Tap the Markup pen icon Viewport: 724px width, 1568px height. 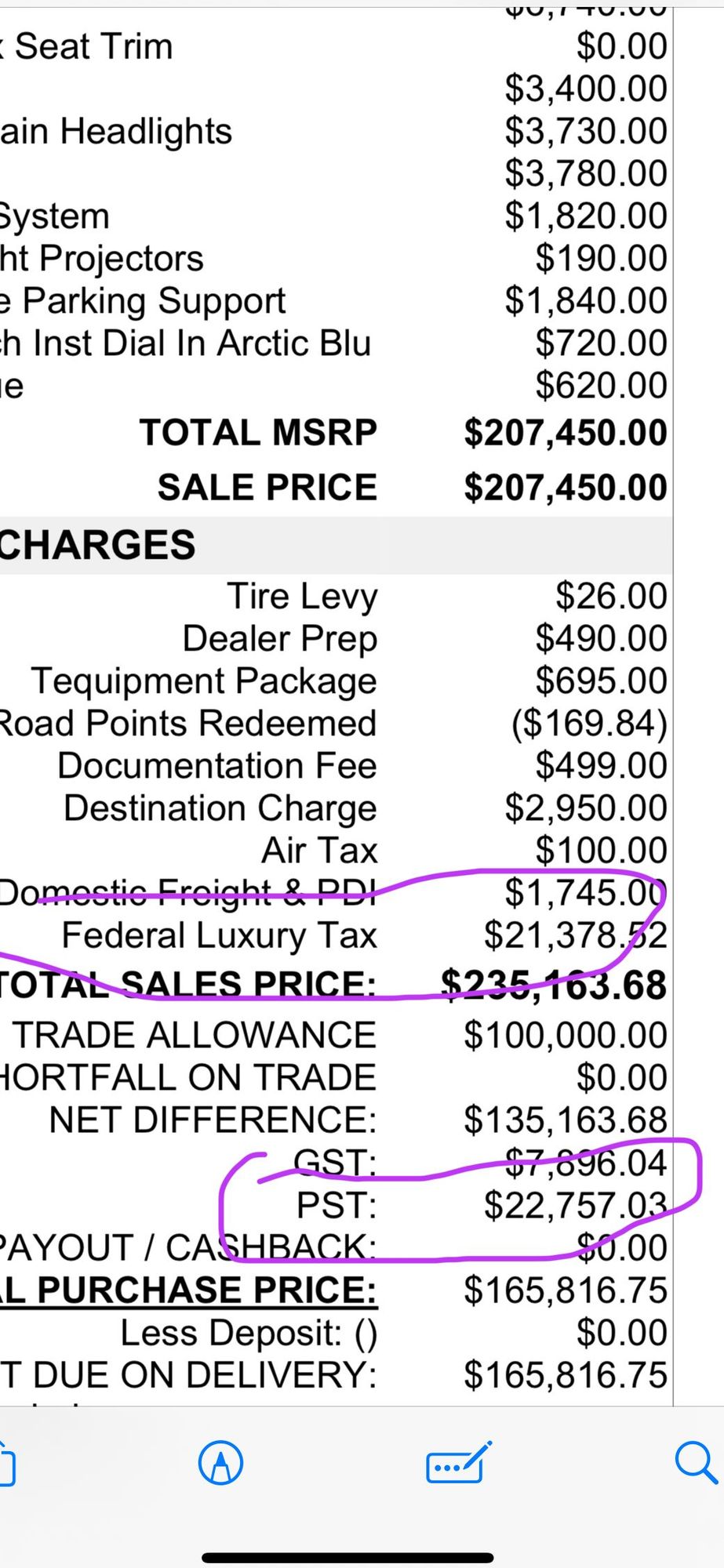[x=221, y=1463]
